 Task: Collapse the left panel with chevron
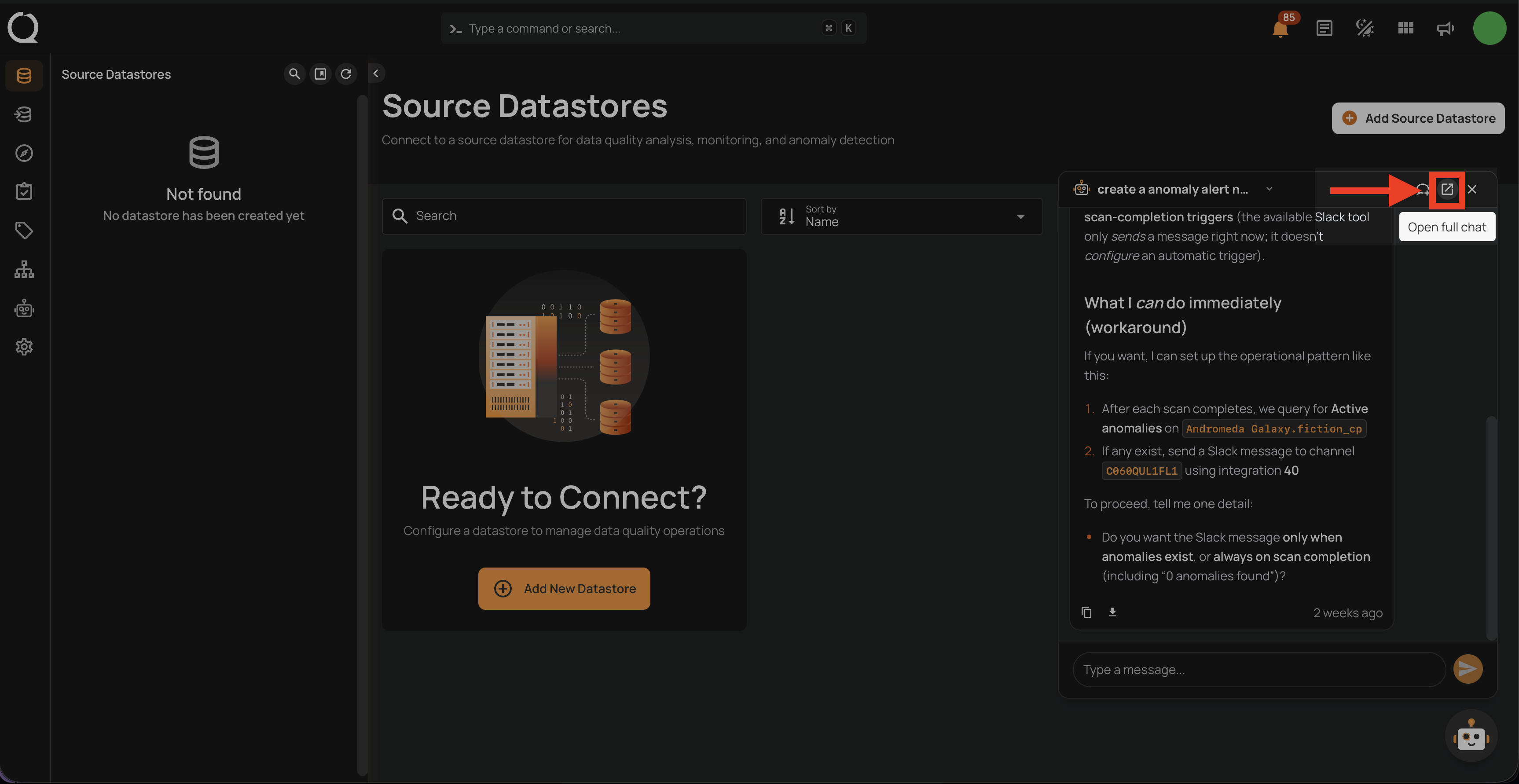tap(376, 73)
